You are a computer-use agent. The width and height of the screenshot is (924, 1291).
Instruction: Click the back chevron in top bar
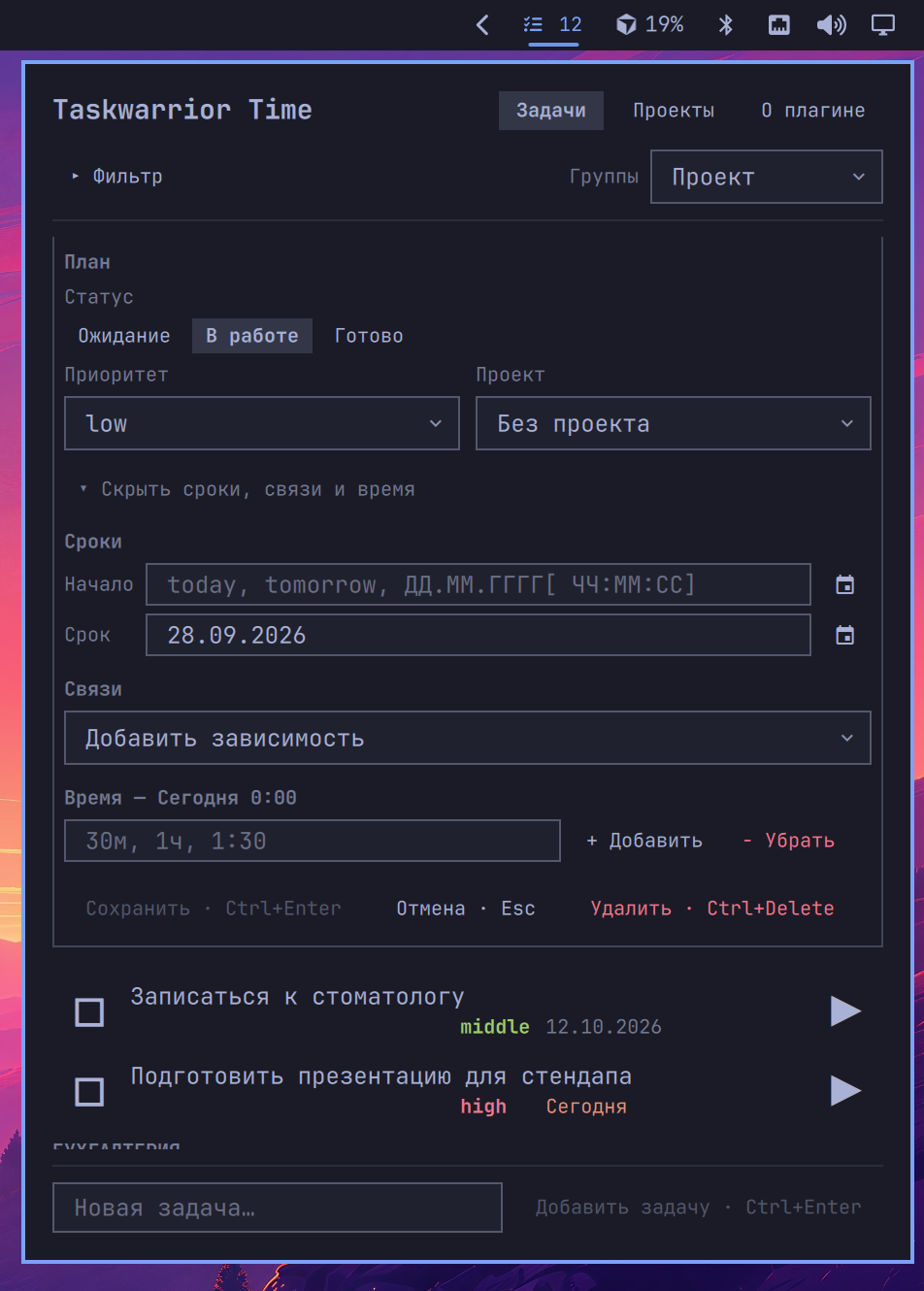(x=482, y=24)
